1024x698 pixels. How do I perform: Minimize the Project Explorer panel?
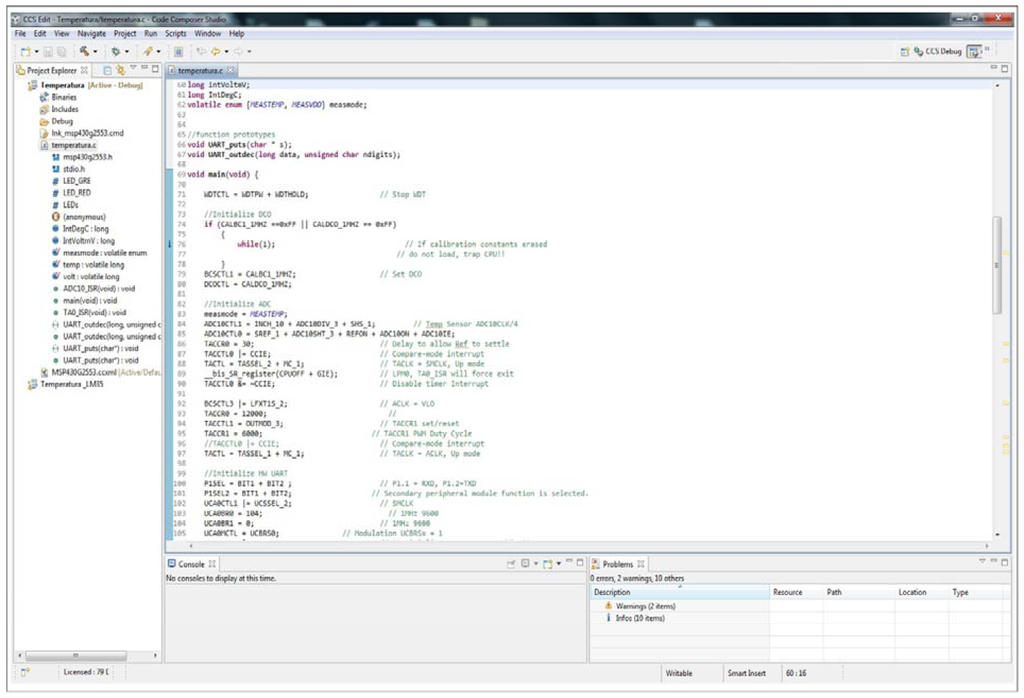144,69
